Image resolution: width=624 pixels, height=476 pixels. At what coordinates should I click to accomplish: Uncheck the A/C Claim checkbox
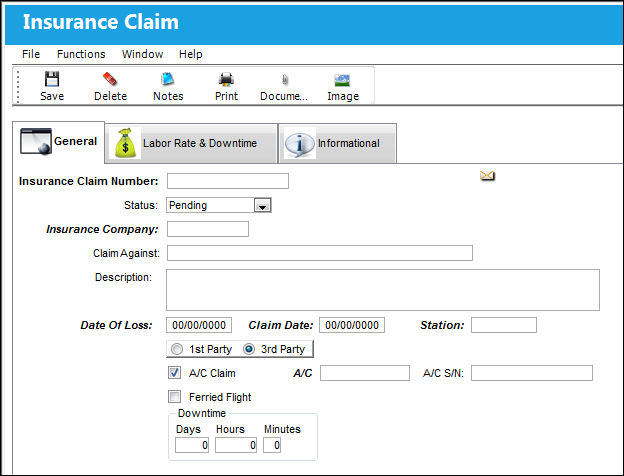(174, 373)
